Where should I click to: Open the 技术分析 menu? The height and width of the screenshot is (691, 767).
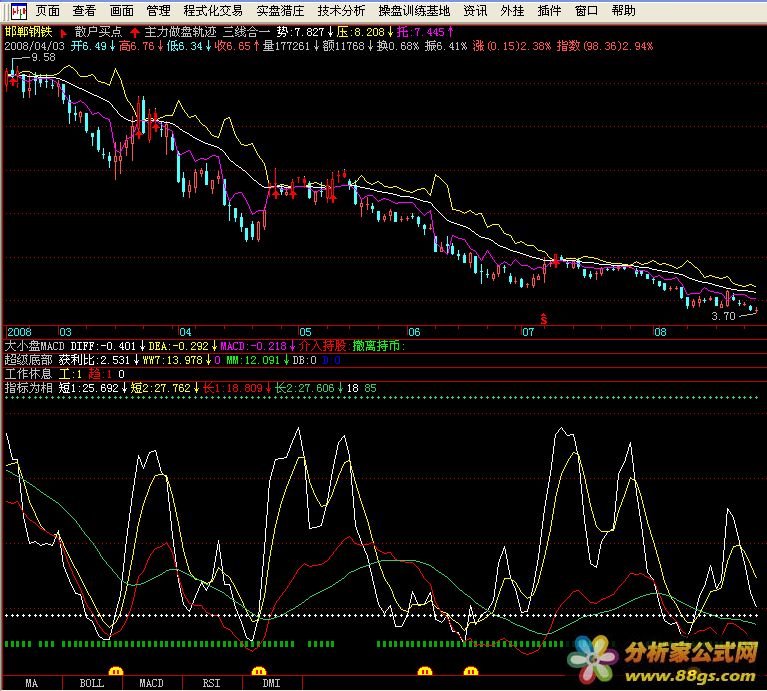click(341, 11)
